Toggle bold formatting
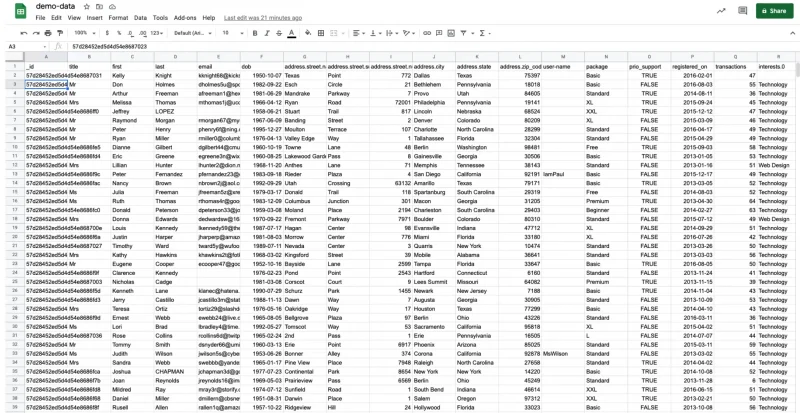 tap(255, 33)
